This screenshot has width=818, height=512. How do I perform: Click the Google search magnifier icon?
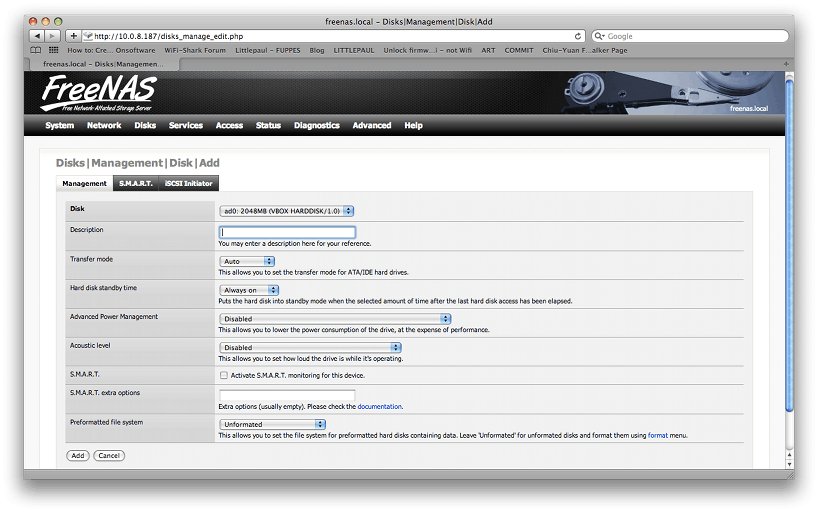pos(599,36)
